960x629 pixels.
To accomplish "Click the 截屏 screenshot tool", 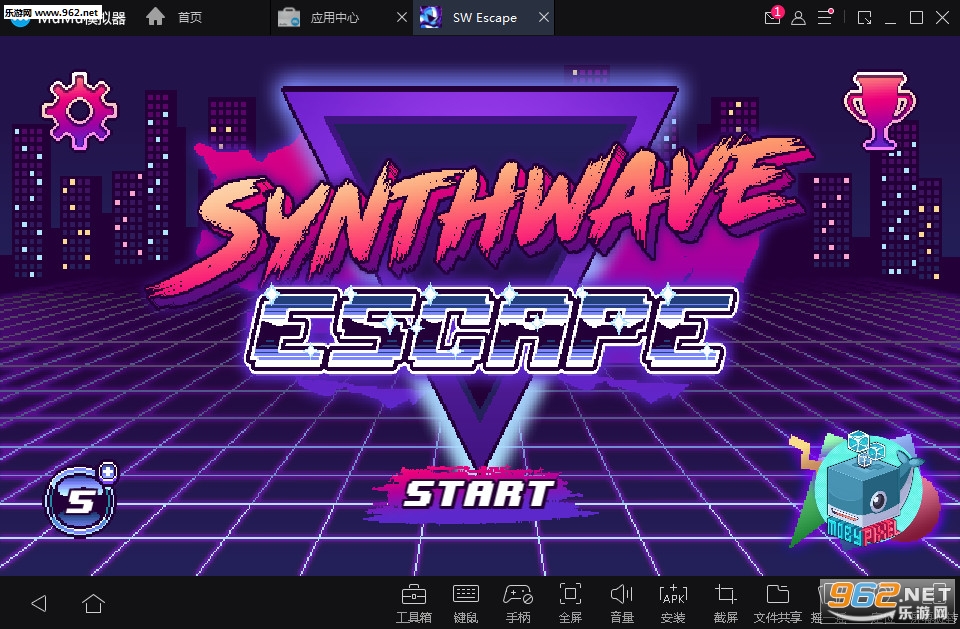I will [x=726, y=603].
